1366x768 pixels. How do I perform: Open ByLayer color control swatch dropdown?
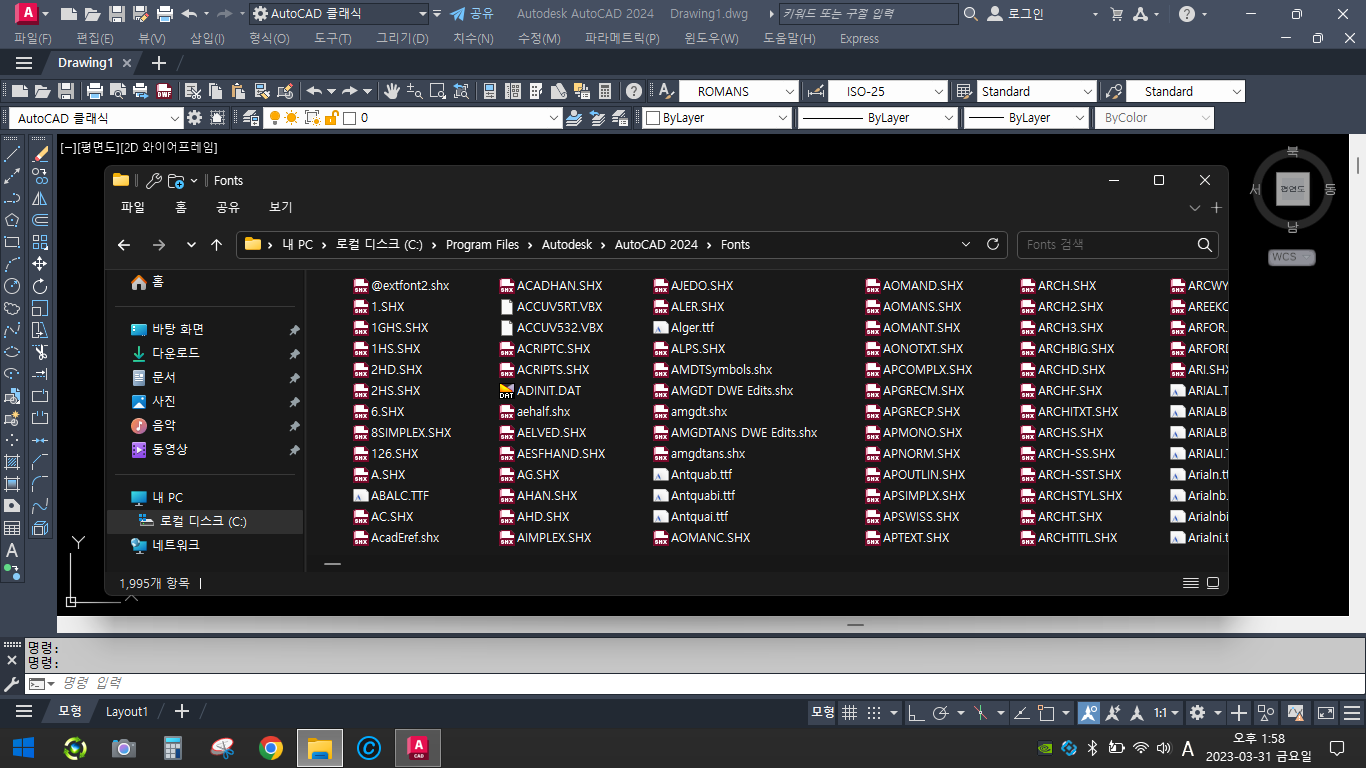[784, 118]
